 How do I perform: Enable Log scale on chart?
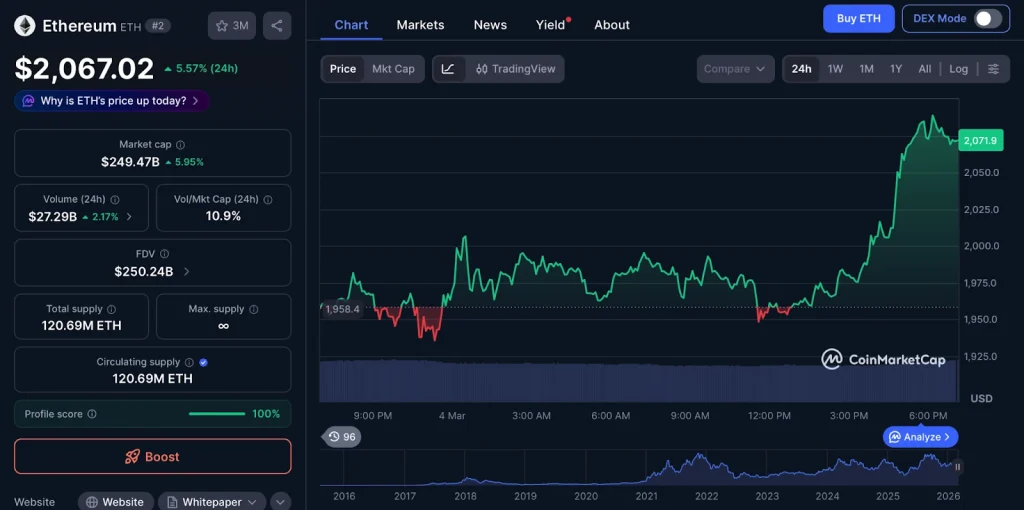click(x=959, y=69)
